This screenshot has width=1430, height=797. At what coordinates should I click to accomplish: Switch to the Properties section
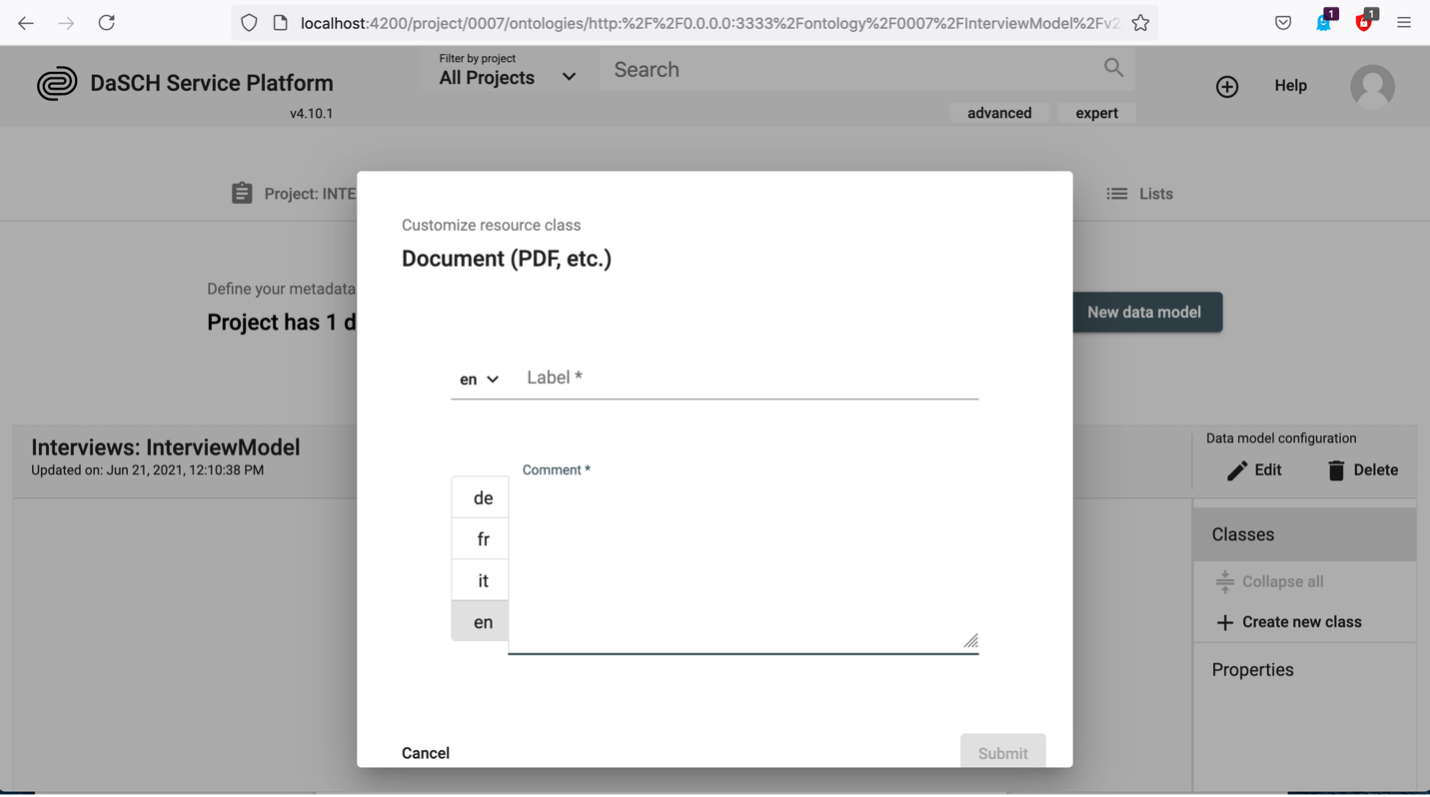pyautogui.click(x=1251, y=669)
